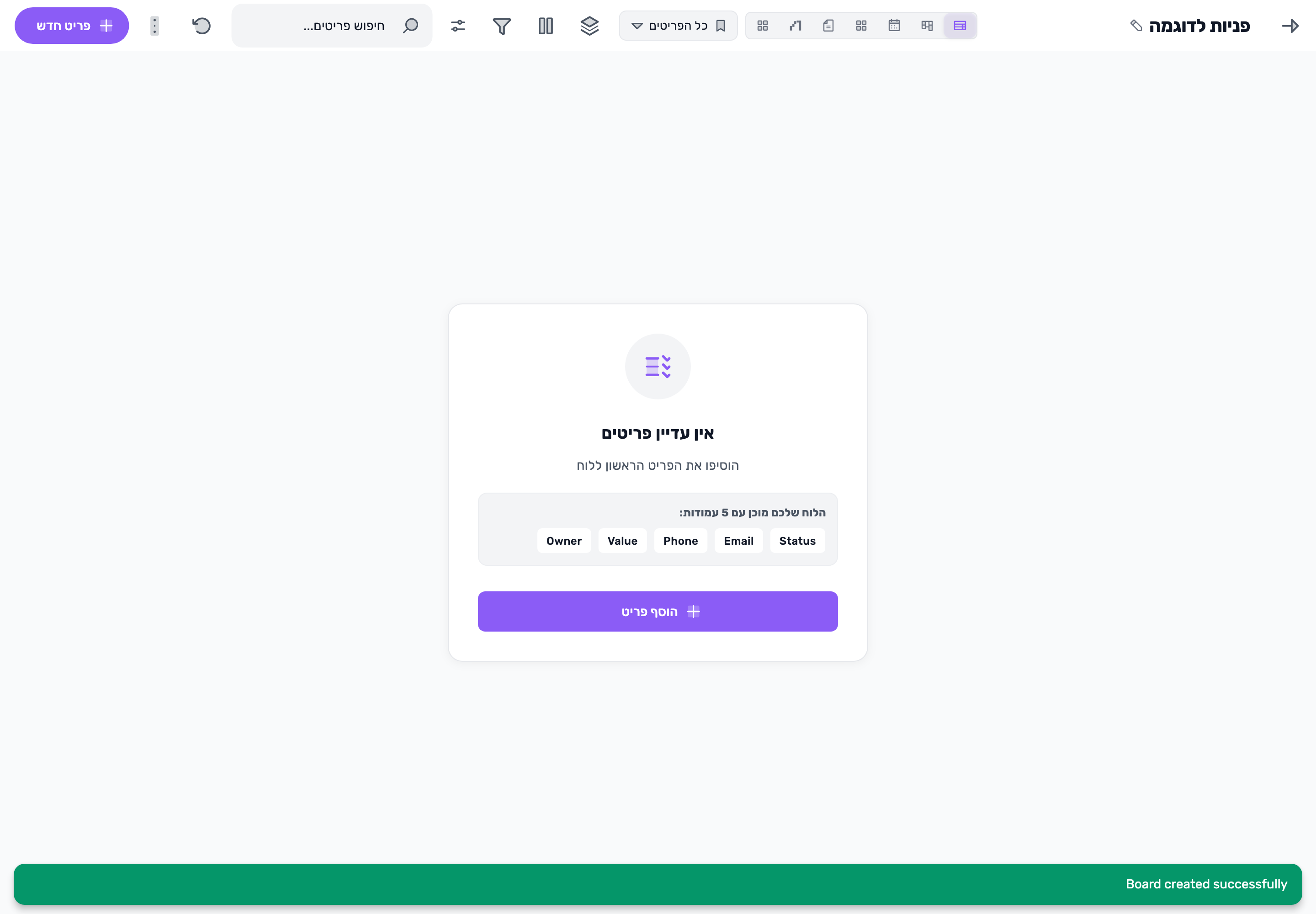Click the 'Email' column chip
The height and width of the screenshot is (914, 1316).
pos(739,541)
